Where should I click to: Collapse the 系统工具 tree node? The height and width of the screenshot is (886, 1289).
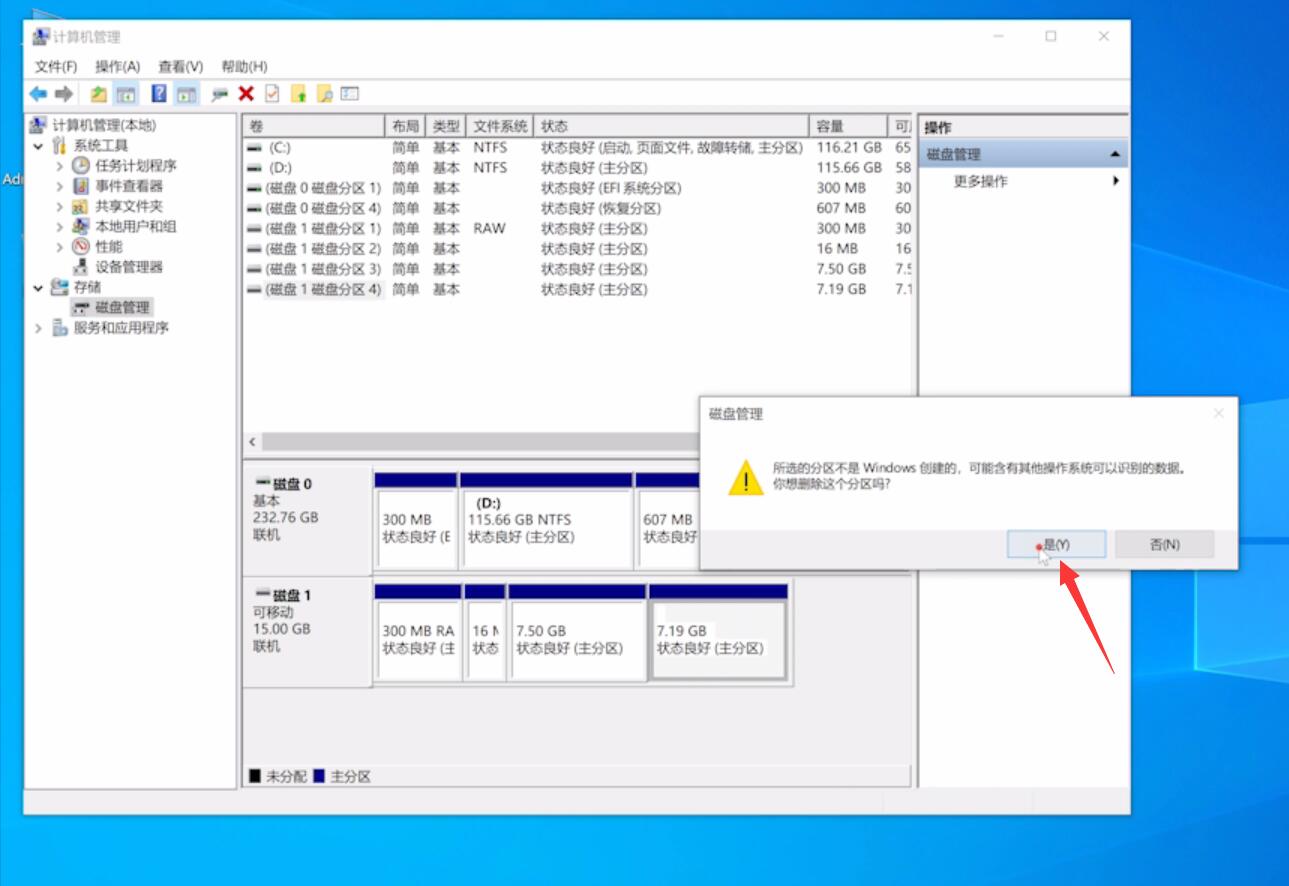[x=38, y=146]
